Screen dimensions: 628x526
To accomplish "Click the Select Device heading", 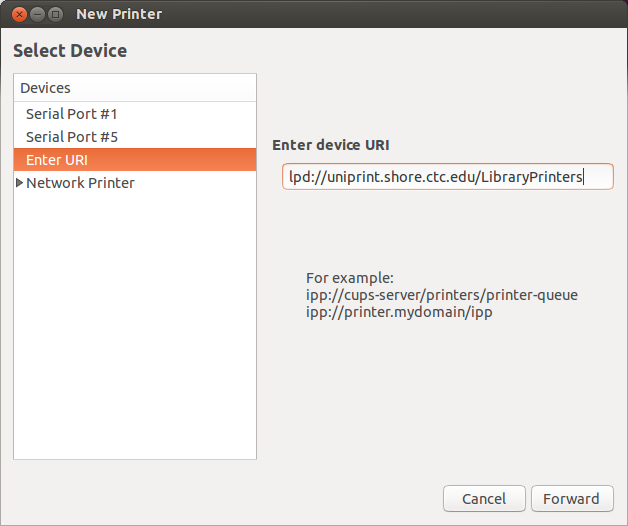I will (70, 51).
